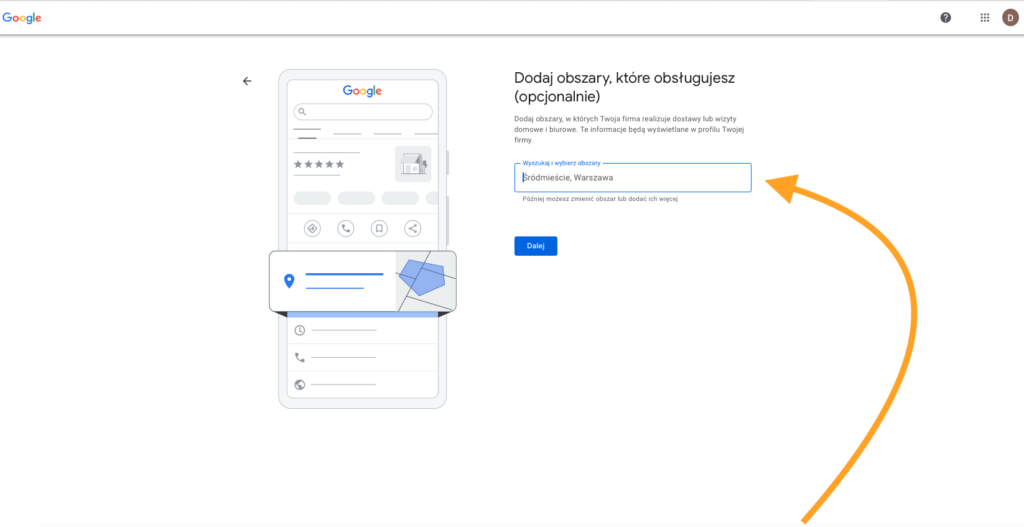Click the Google logo in header
The width and height of the screenshot is (1024, 527).
click(22, 18)
